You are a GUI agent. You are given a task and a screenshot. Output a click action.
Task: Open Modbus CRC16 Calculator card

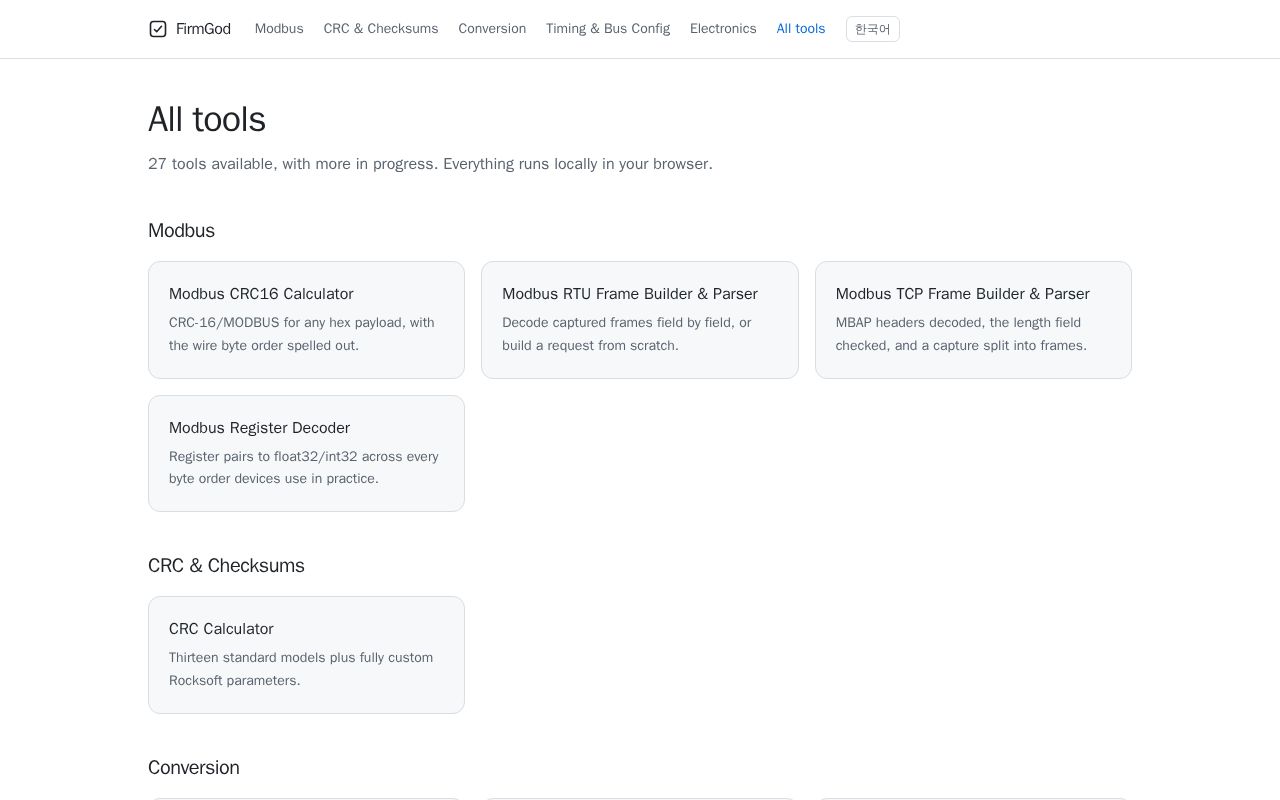click(306, 320)
